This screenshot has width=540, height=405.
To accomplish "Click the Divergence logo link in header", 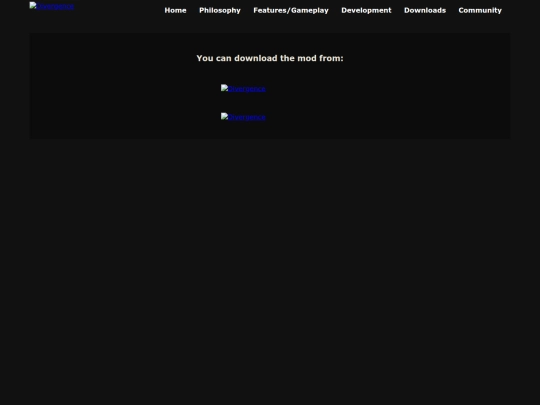I will coord(52,6).
